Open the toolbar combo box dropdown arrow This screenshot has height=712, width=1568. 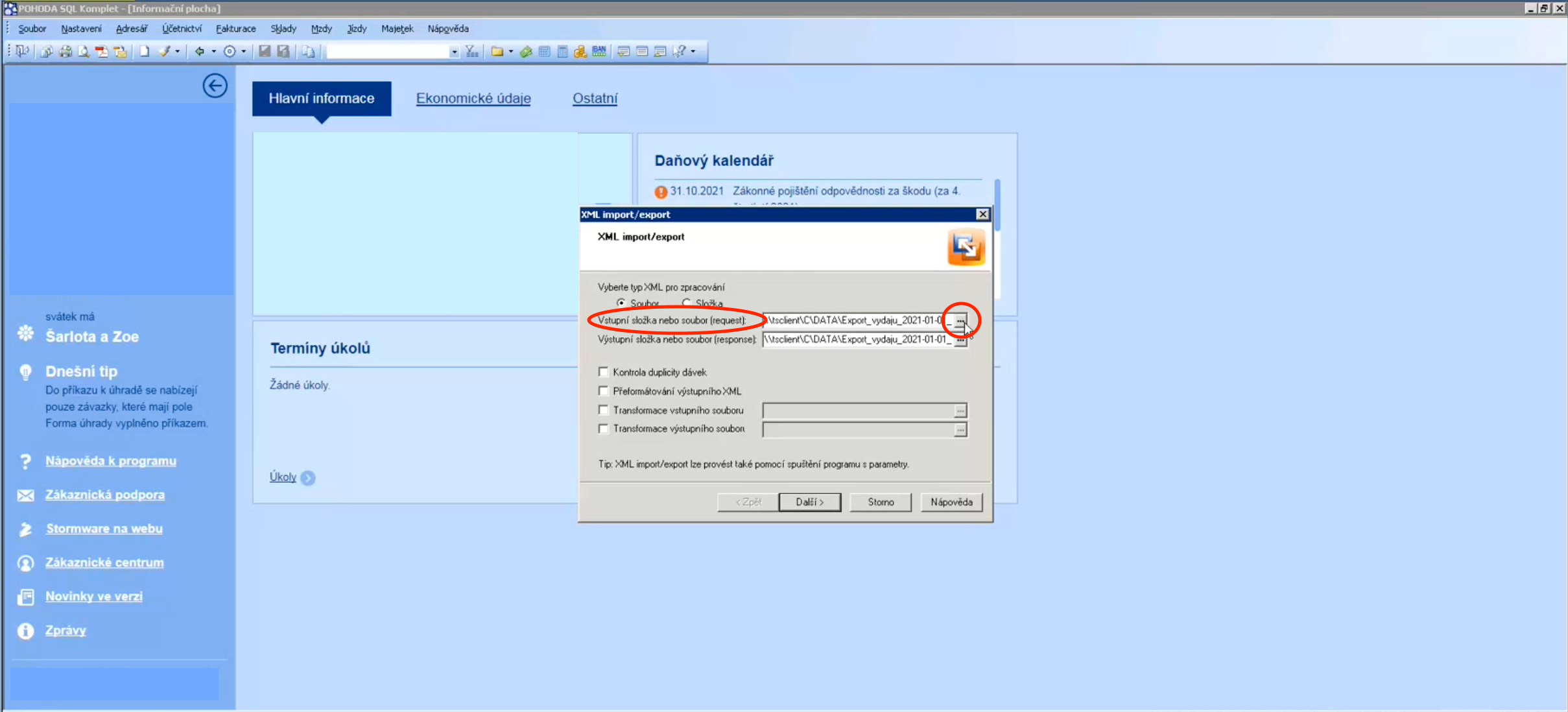[x=454, y=52]
